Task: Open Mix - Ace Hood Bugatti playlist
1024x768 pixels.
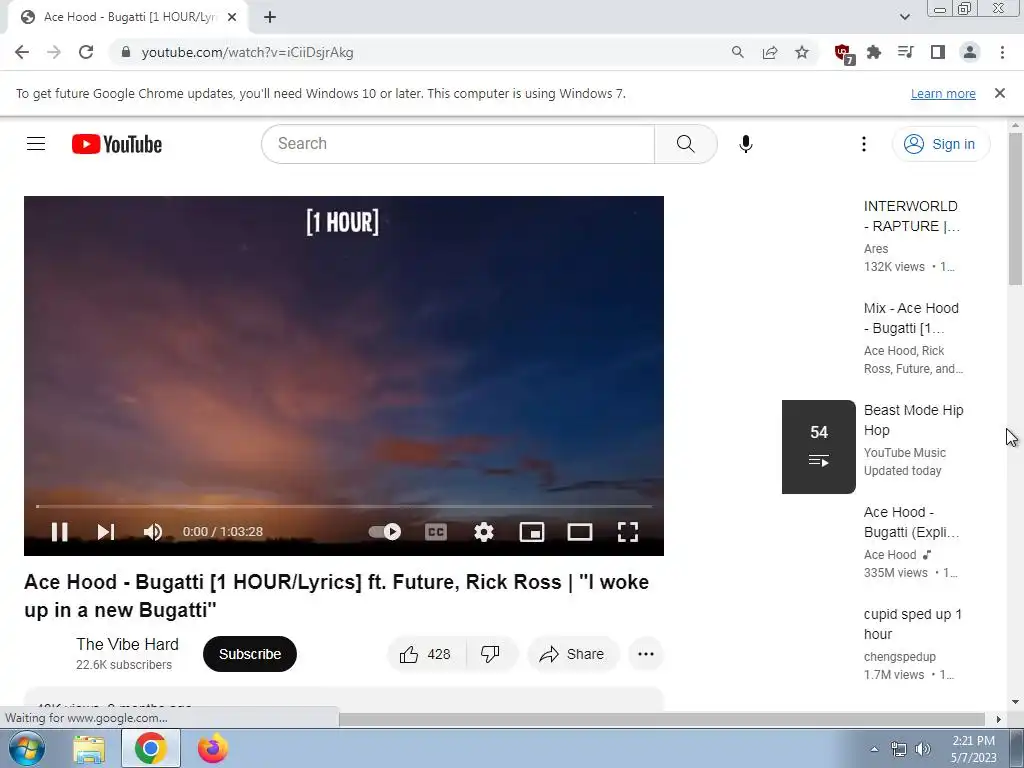Action: (912, 318)
